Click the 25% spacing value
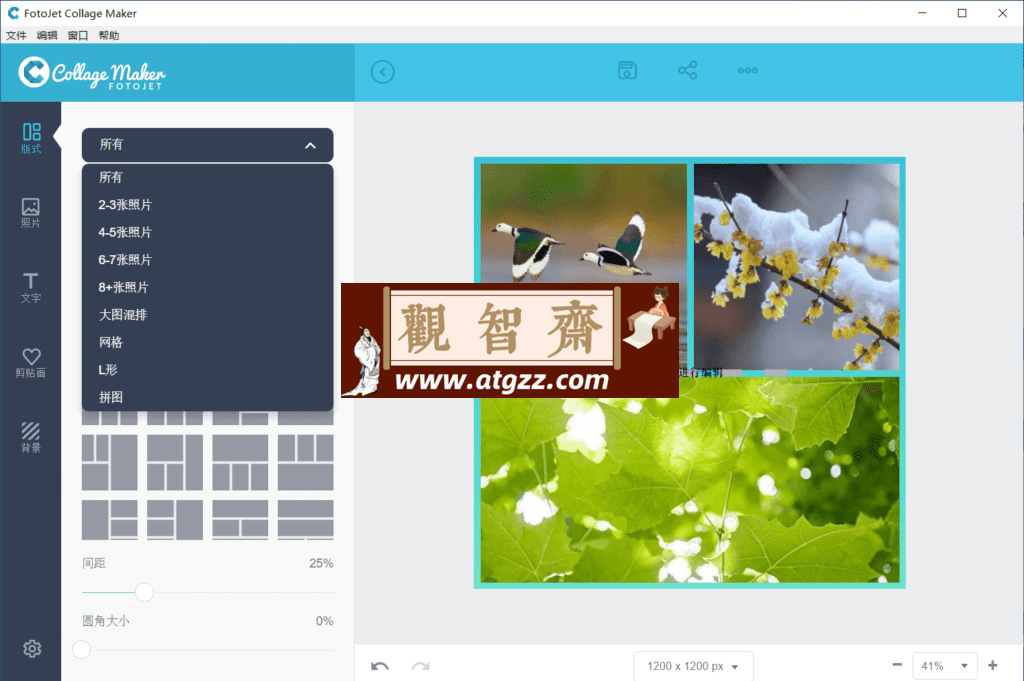 [x=321, y=563]
